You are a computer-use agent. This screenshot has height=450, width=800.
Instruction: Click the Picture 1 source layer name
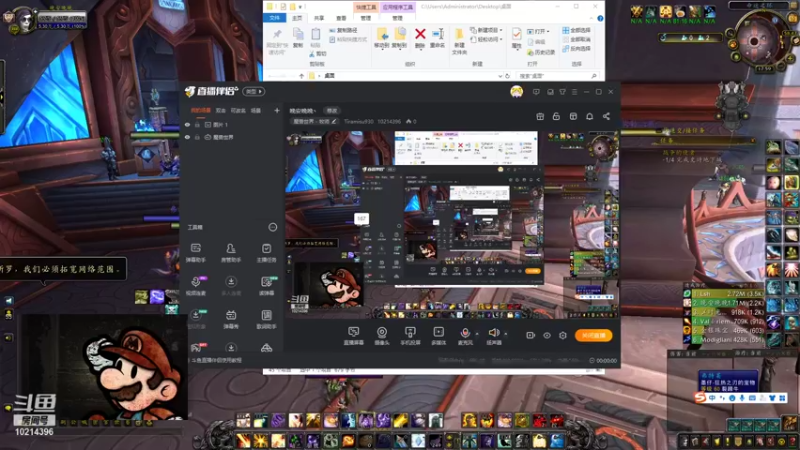click(x=220, y=124)
